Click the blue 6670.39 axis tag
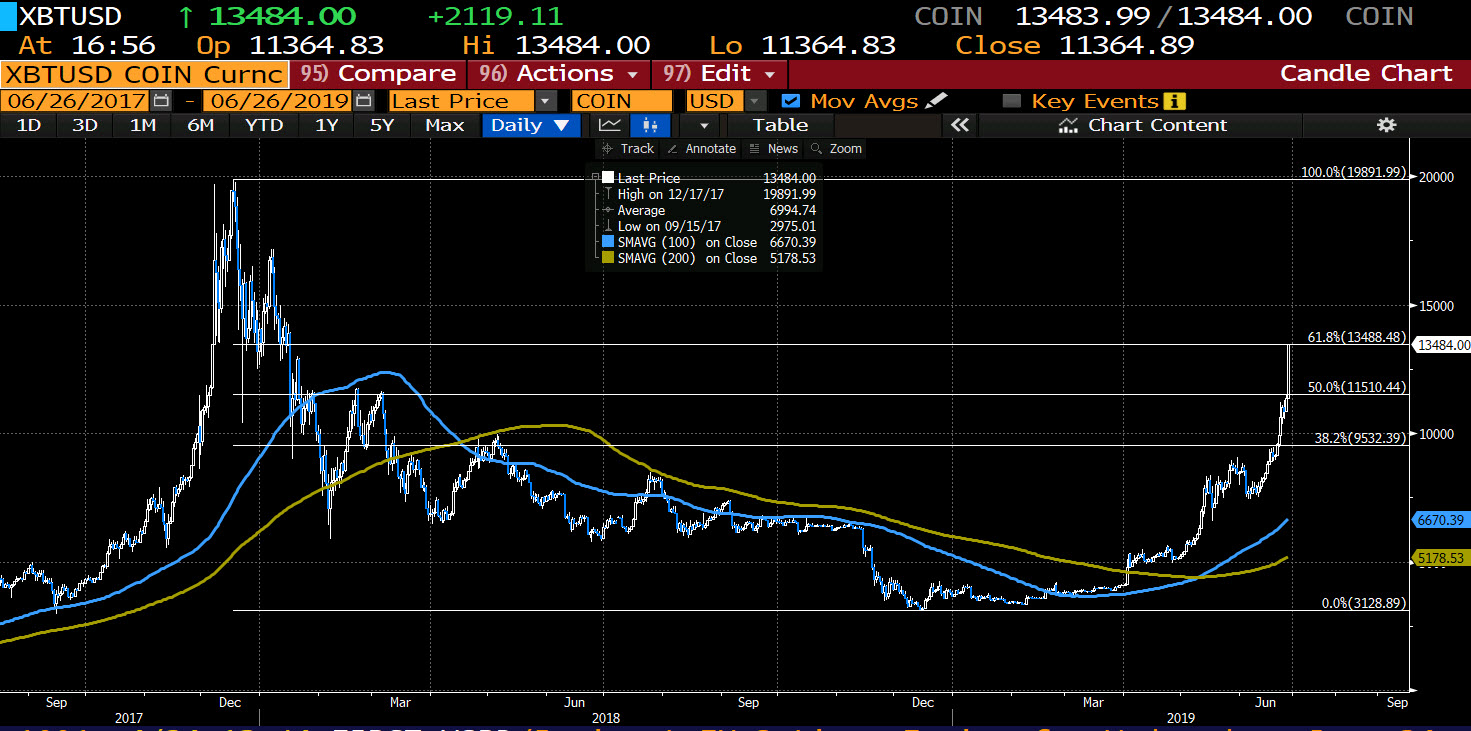 (1443, 520)
